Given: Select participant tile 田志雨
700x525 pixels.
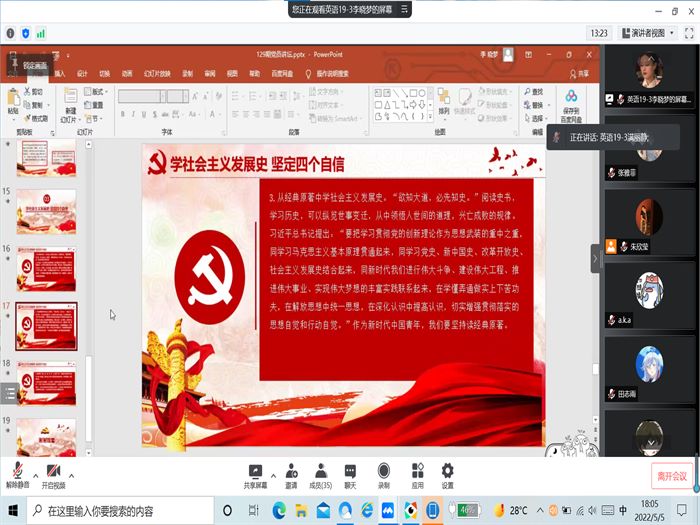Looking at the screenshot, I should click(648, 370).
